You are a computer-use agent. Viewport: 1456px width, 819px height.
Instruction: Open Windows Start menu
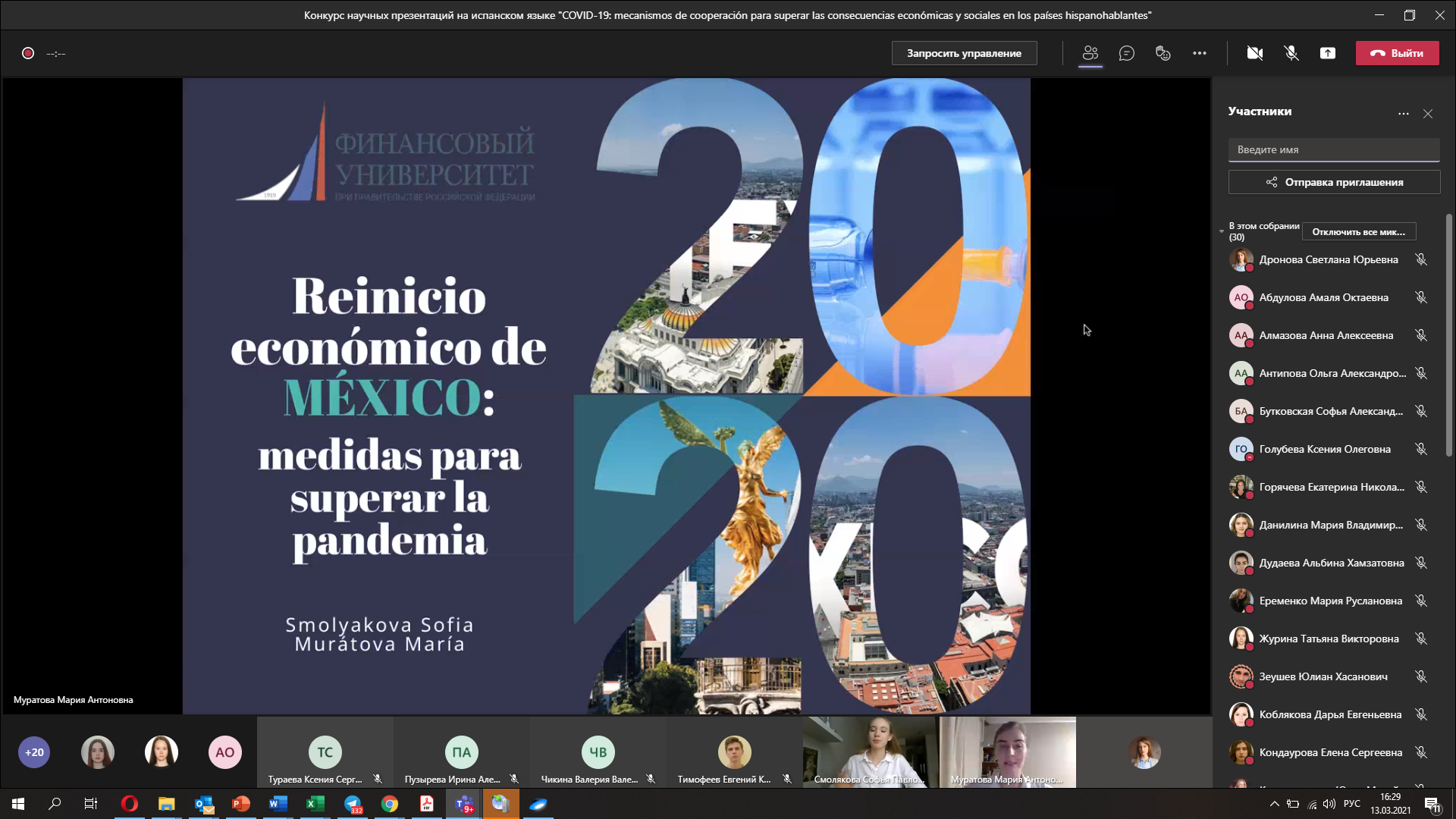[x=18, y=804]
